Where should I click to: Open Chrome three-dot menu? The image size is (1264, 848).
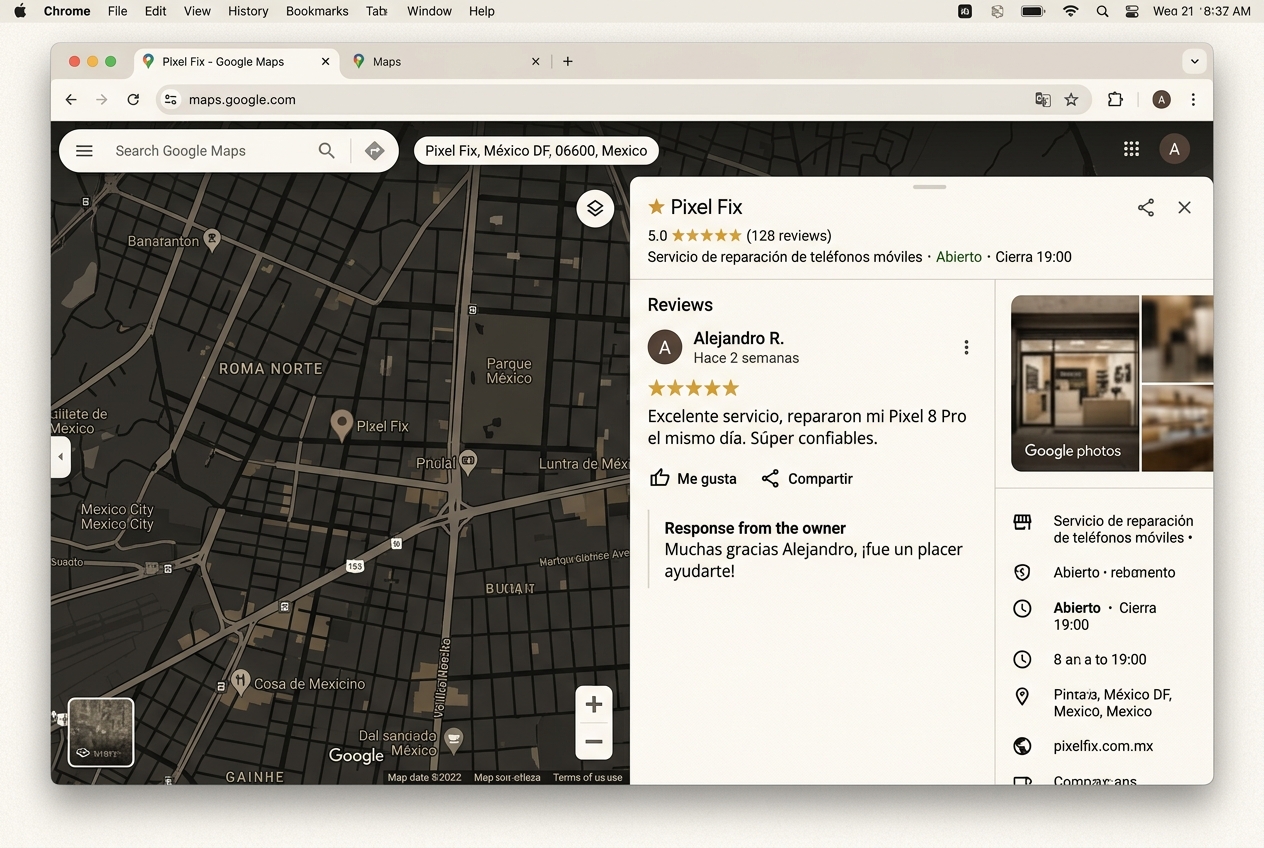[1193, 99]
